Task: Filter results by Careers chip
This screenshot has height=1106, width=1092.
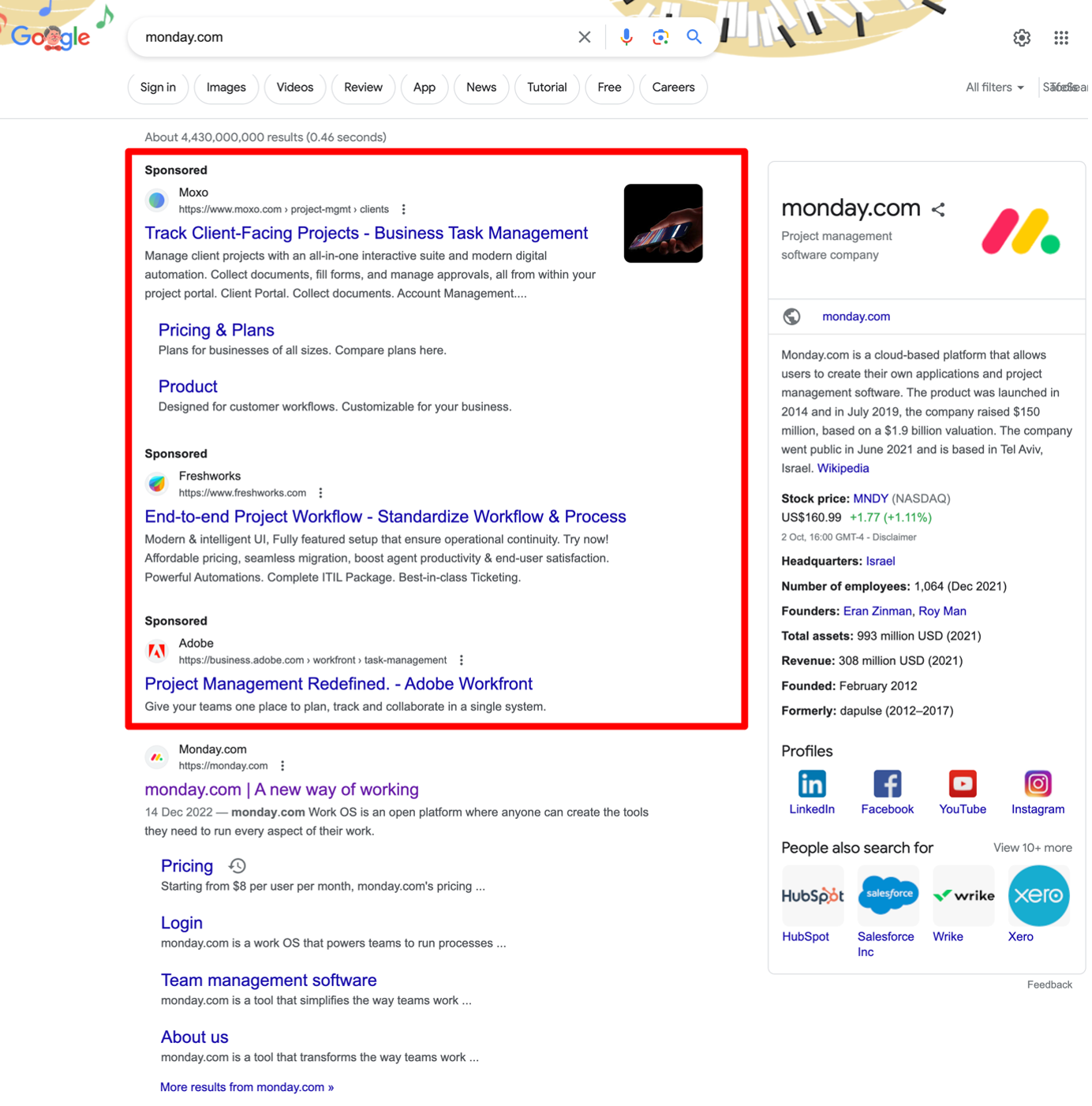Action: 674,88
